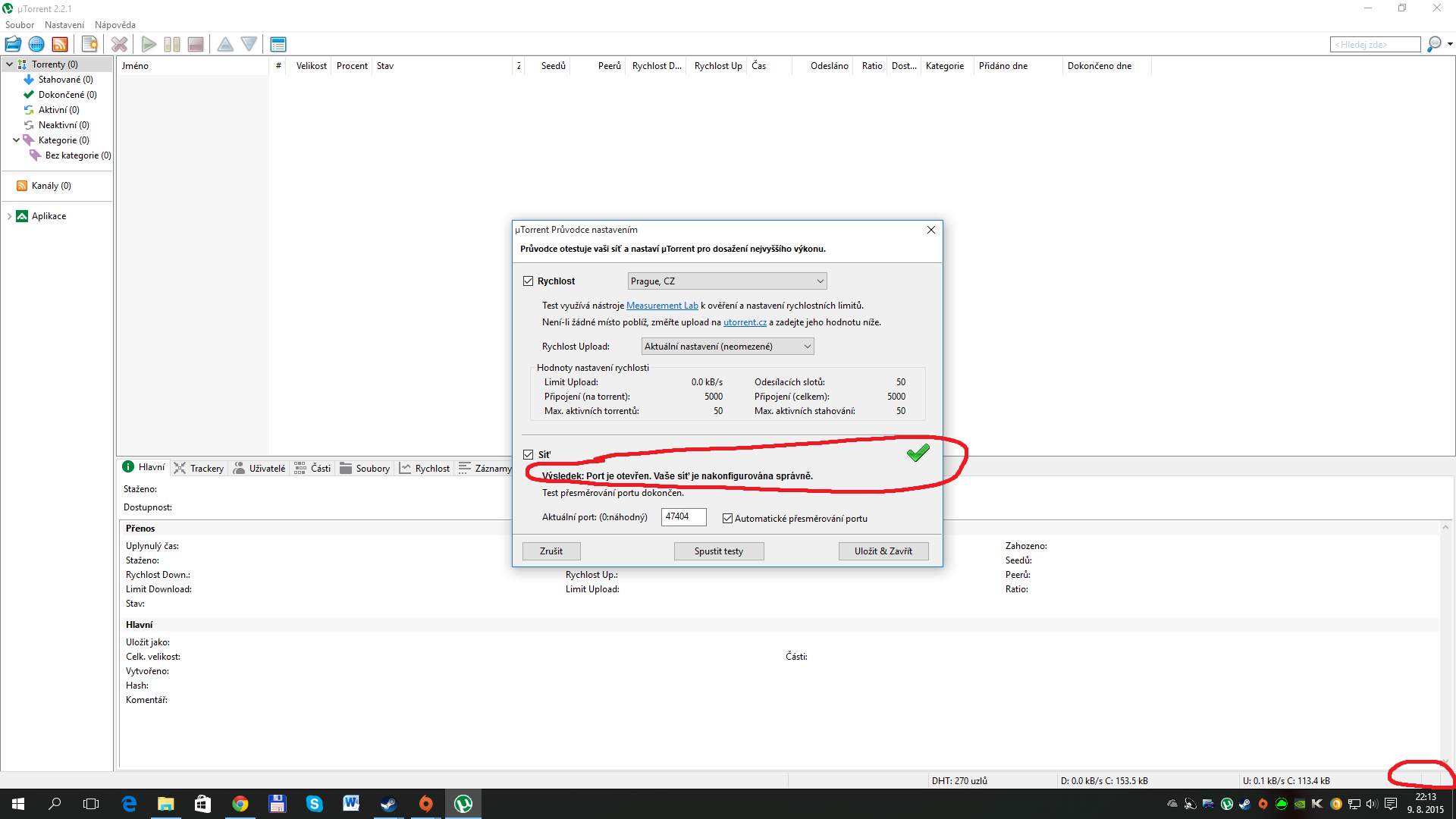The image size is (1456, 819).
Task: Open Steam from taskbar
Action: coord(388,804)
